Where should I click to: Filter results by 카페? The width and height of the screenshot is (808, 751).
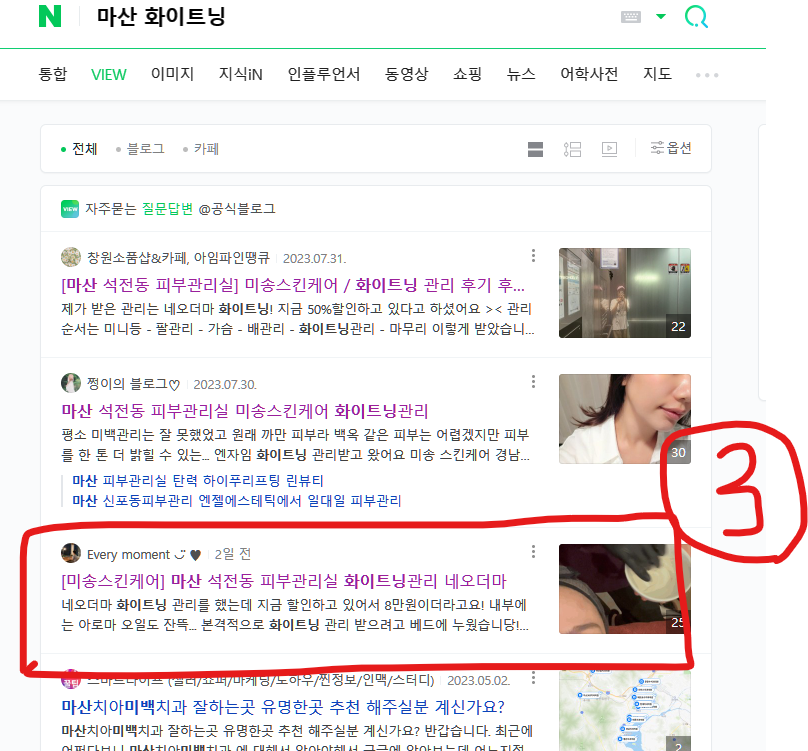[x=201, y=149]
